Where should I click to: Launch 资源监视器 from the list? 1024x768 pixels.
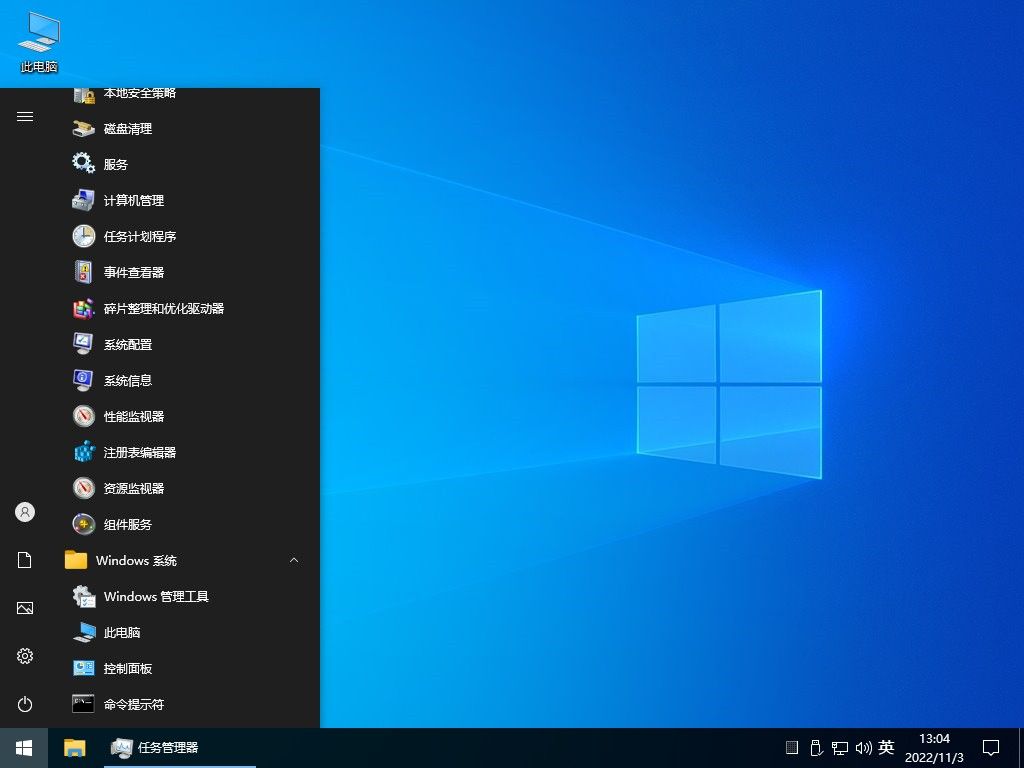[x=183, y=488]
